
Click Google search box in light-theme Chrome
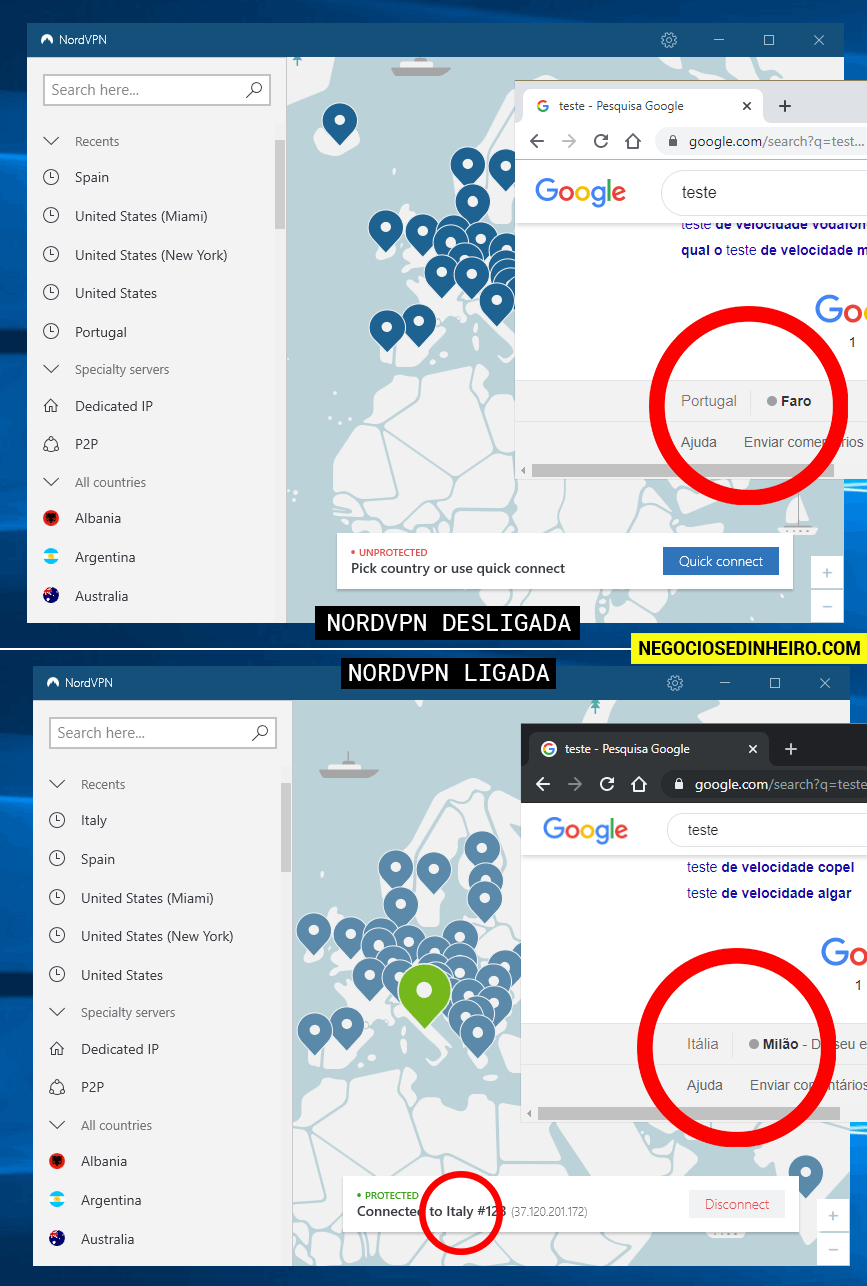pos(763,192)
